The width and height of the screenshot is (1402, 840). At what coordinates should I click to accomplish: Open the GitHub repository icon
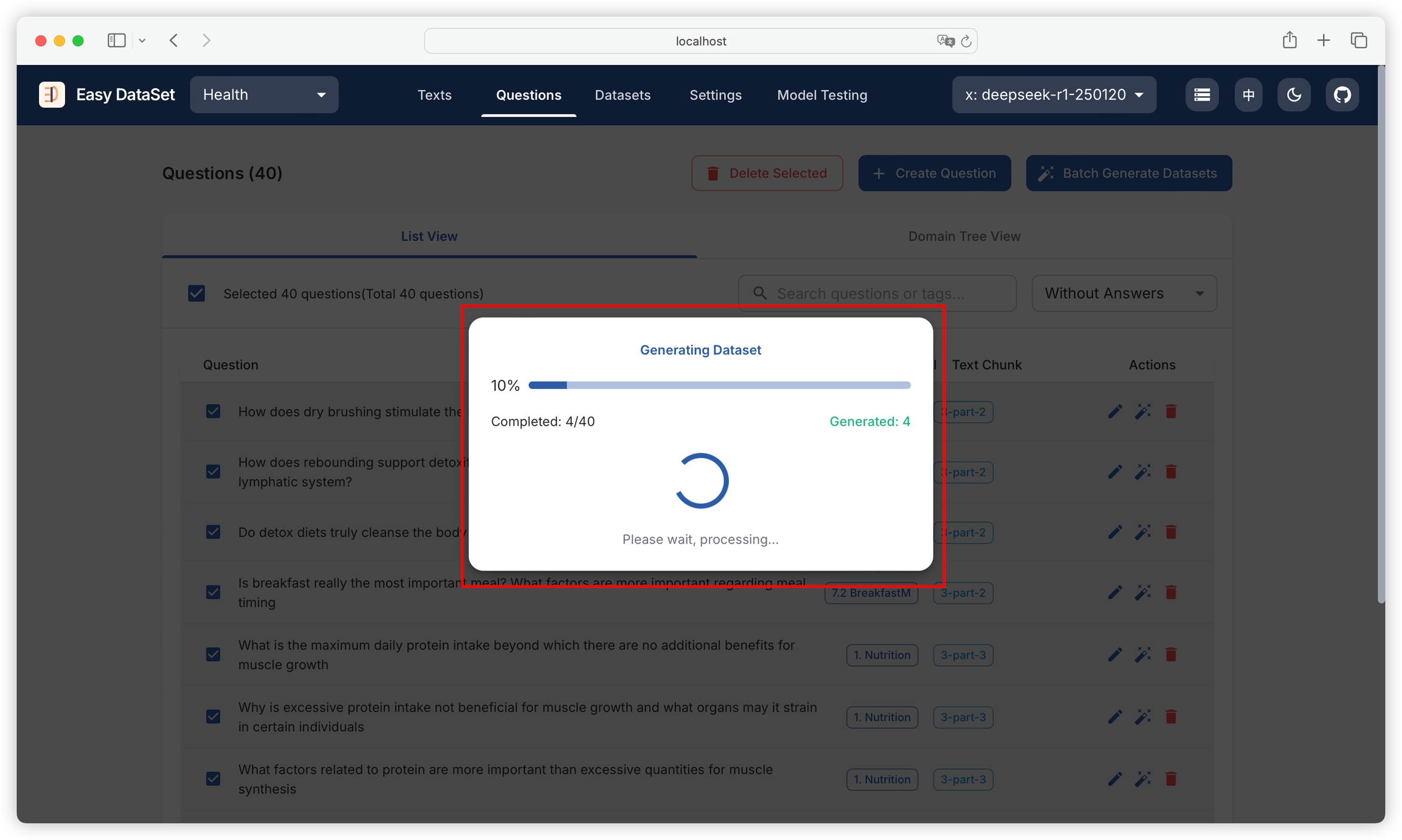click(x=1342, y=95)
